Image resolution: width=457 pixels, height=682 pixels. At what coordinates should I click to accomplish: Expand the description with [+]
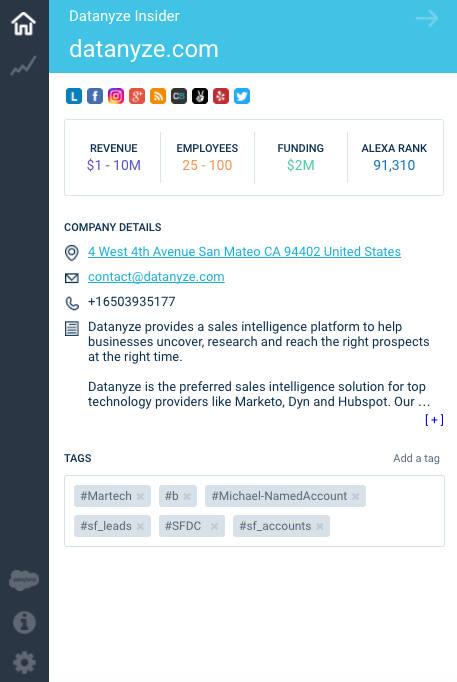pyautogui.click(x=434, y=420)
